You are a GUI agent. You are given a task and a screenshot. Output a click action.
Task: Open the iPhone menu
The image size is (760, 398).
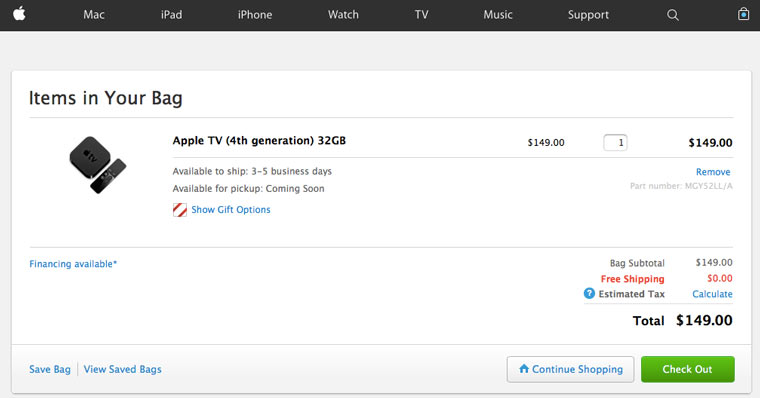point(255,15)
